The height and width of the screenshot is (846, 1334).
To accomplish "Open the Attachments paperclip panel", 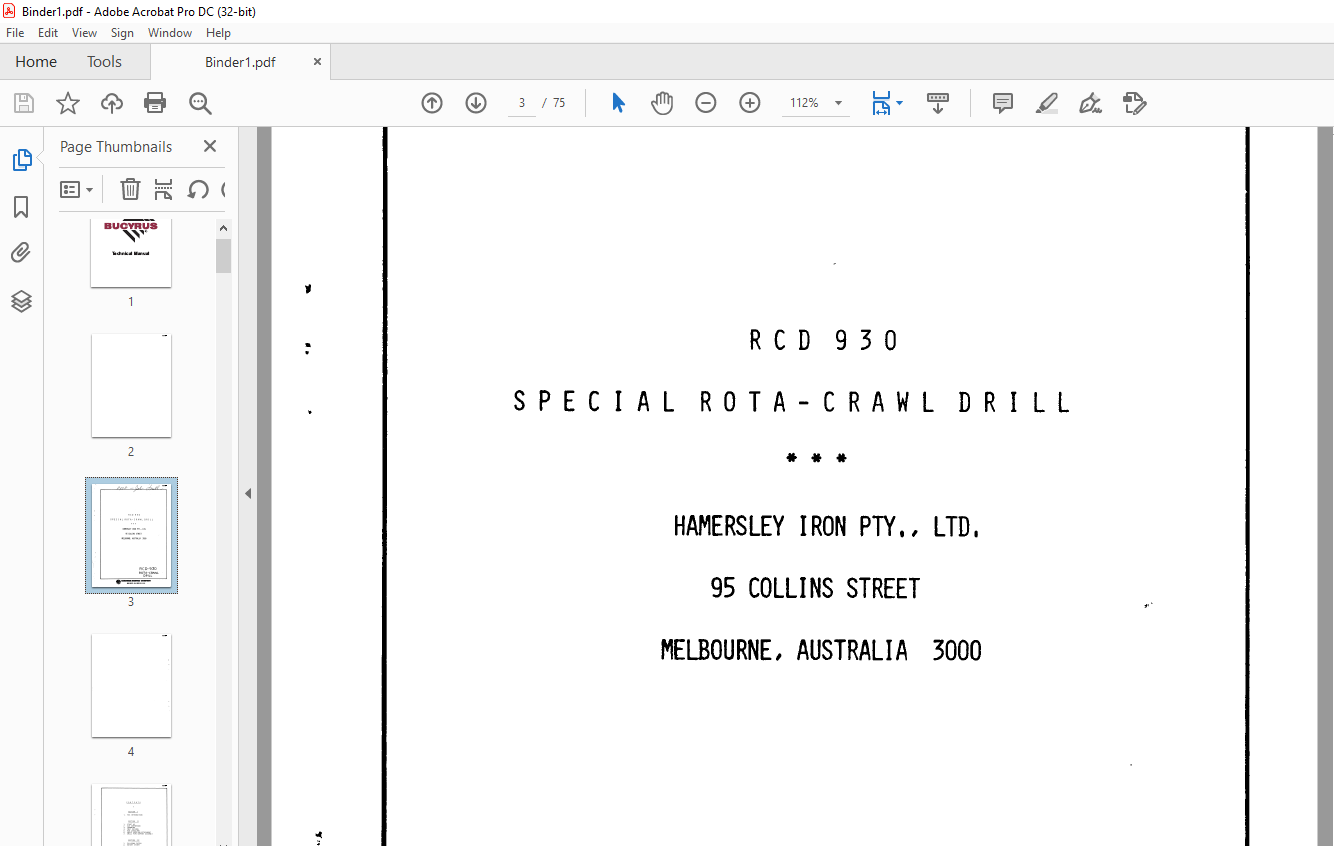I will pyautogui.click(x=21, y=253).
